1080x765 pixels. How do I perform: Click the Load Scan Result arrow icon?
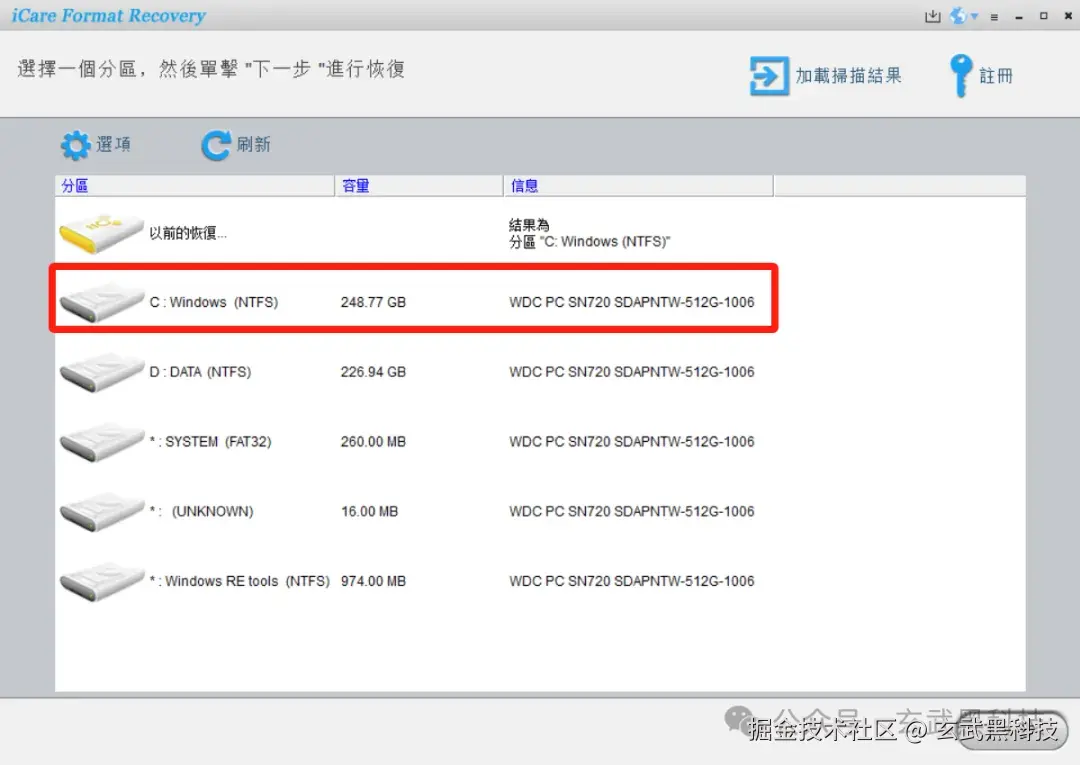pos(769,76)
